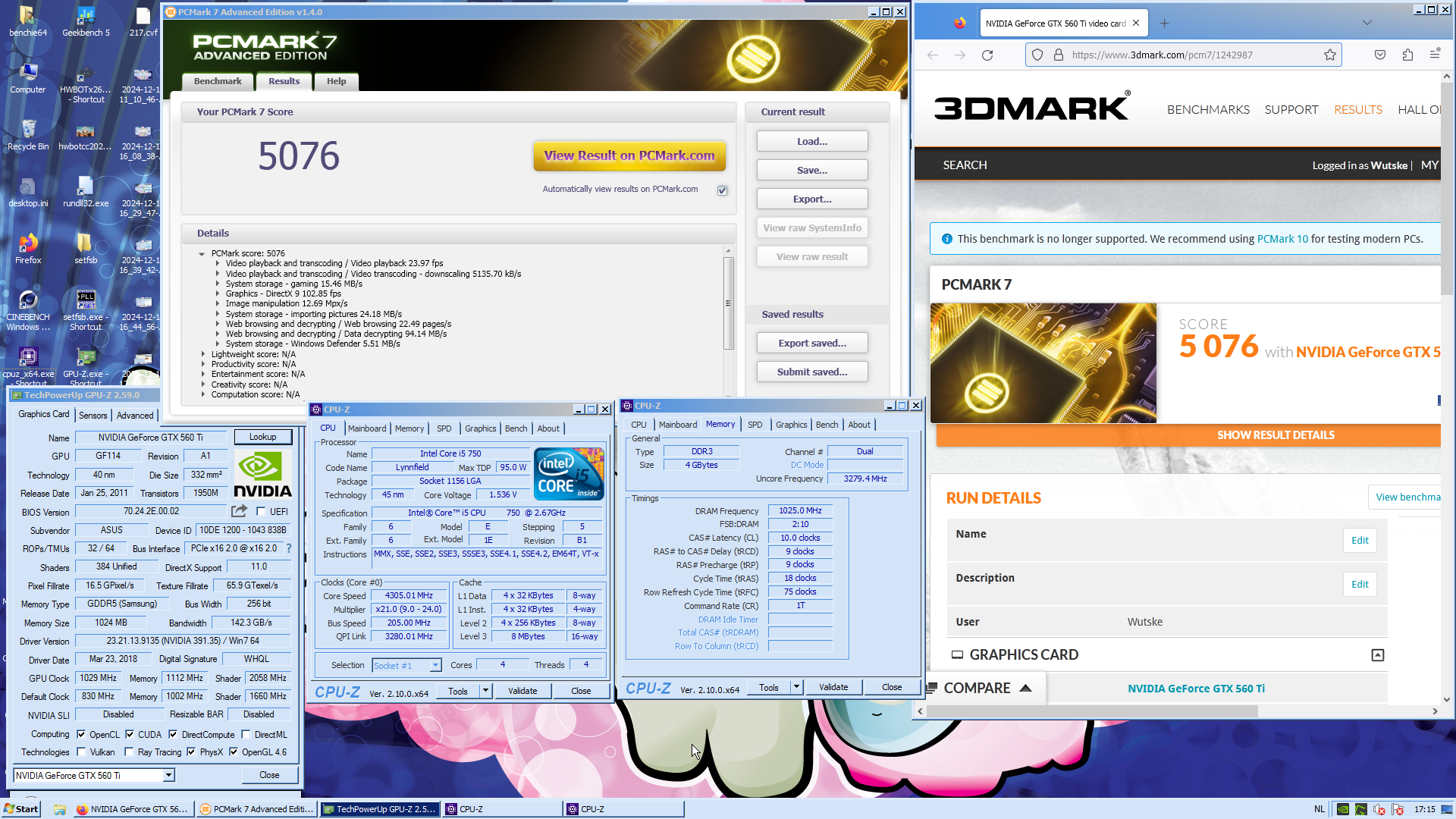1456x819 pixels.
Task: Open the Recycle Bin icon
Action: coord(28,135)
